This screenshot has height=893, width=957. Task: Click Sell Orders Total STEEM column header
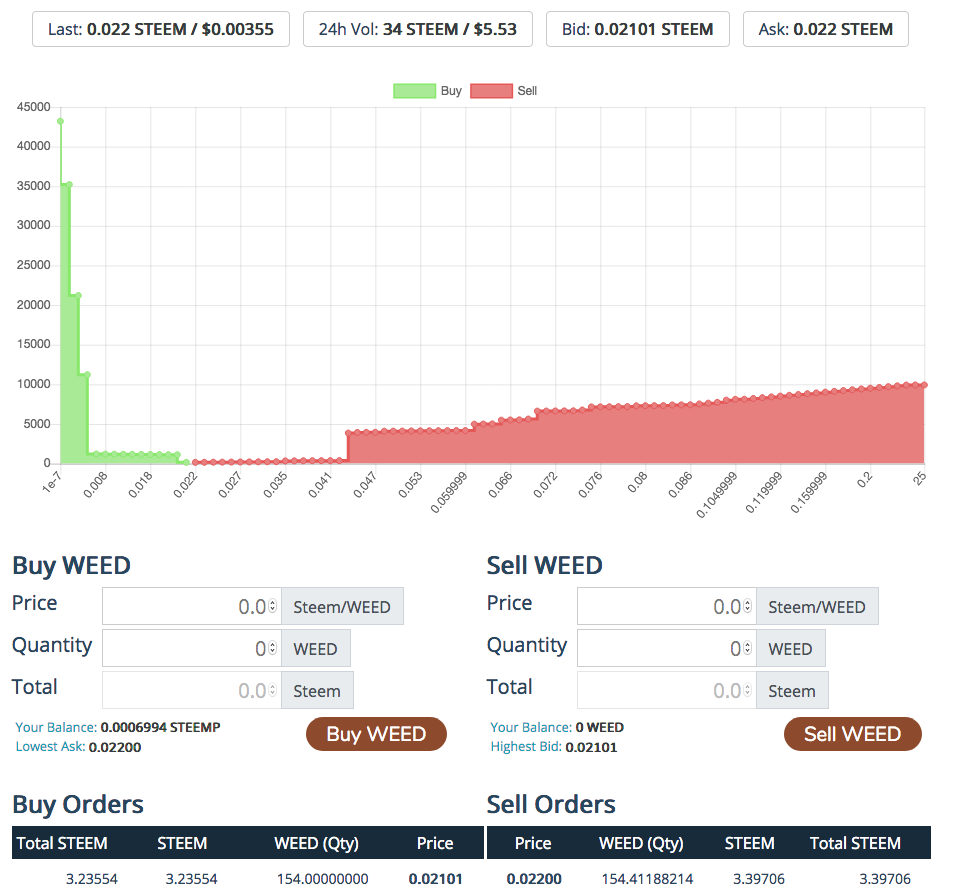855,844
